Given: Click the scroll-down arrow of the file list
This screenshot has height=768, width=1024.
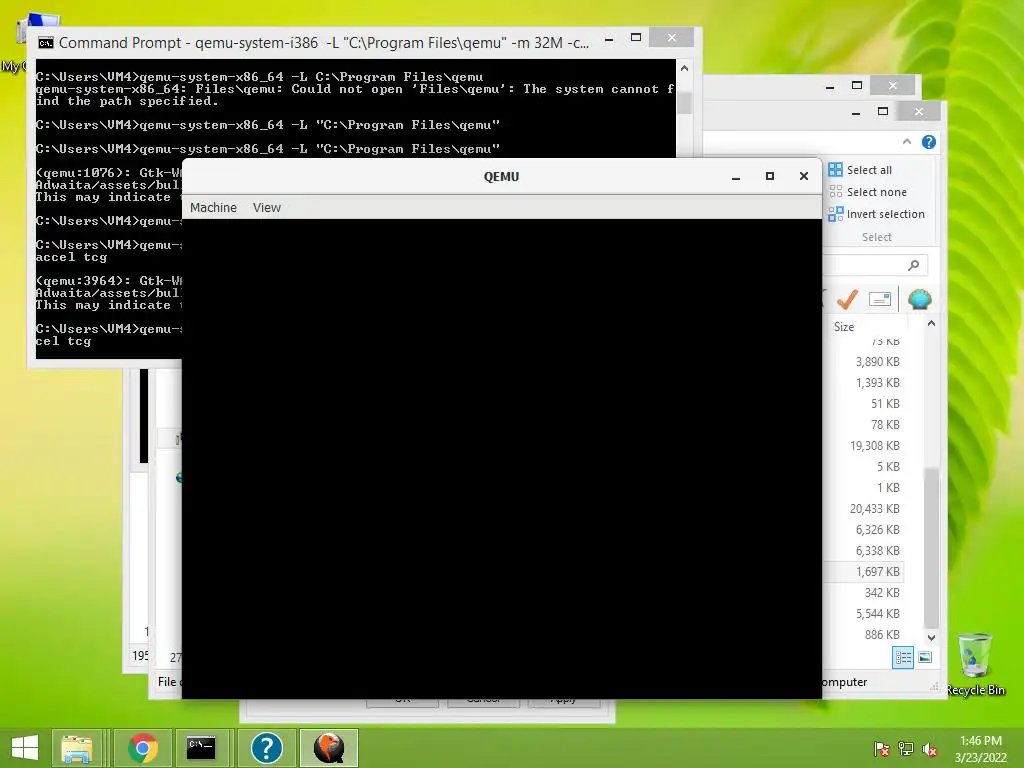Looking at the screenshot, I should pyautogui.click(x=931, y=637).
